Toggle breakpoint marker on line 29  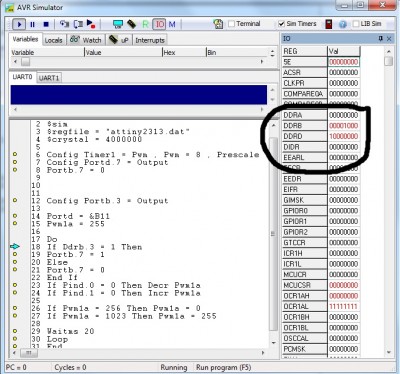point(15,331)
